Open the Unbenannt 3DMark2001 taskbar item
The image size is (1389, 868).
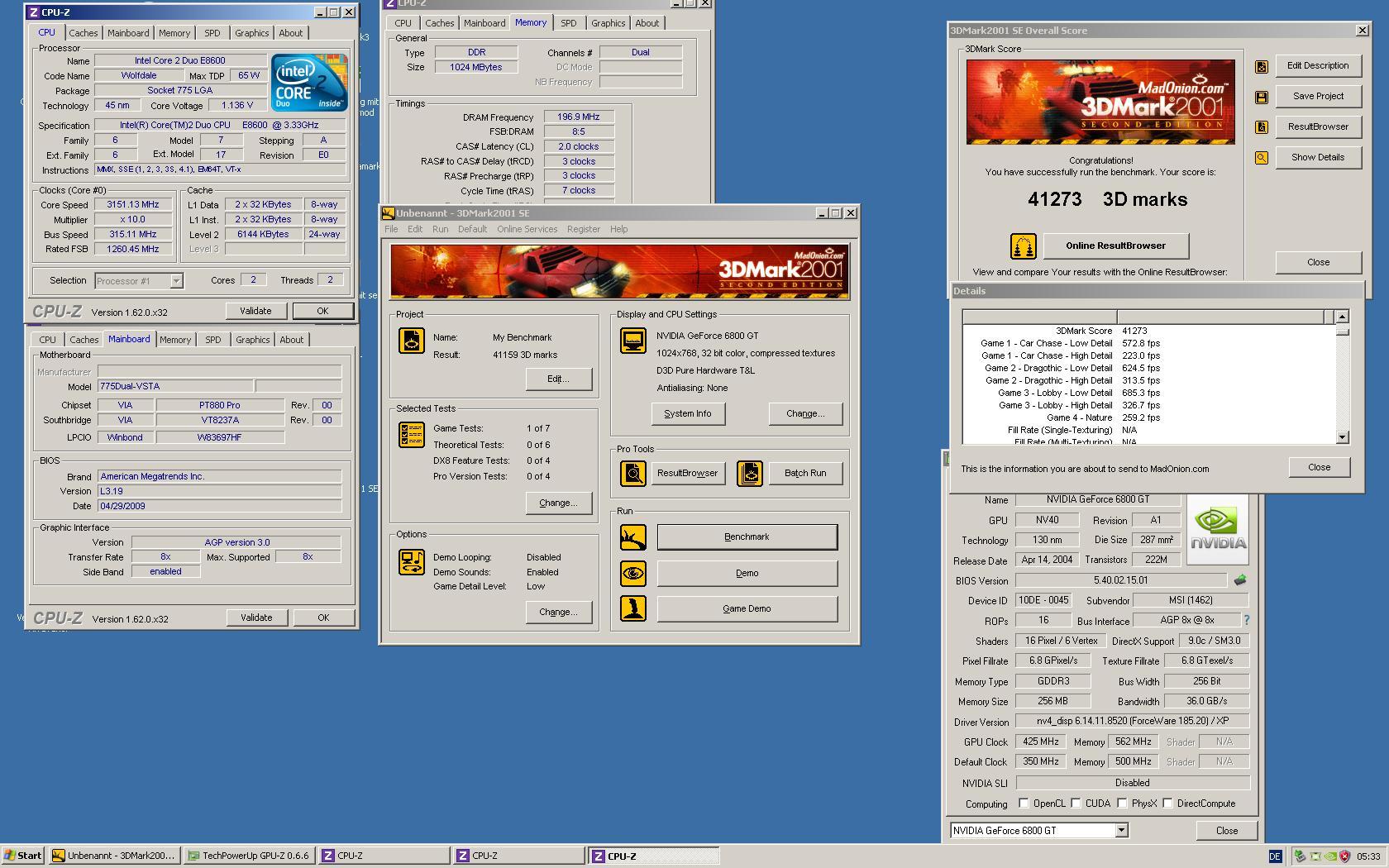113,856
